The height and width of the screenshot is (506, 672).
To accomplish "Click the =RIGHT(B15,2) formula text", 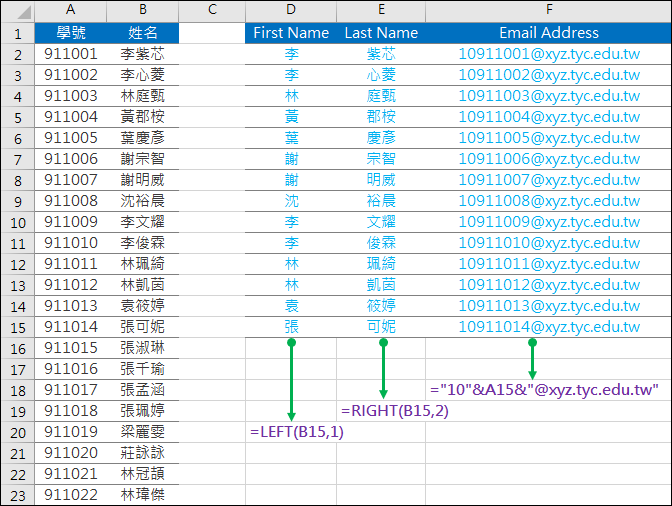I will (x=395, y=411).
